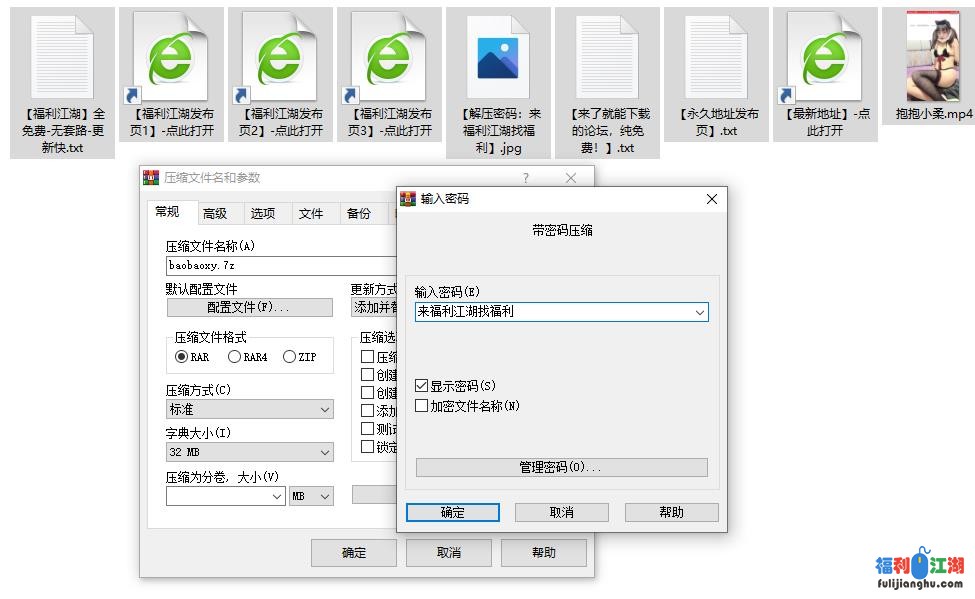Click the archive name input field
The height and width of the screenshot is (599, 975).
coord(280,266)
